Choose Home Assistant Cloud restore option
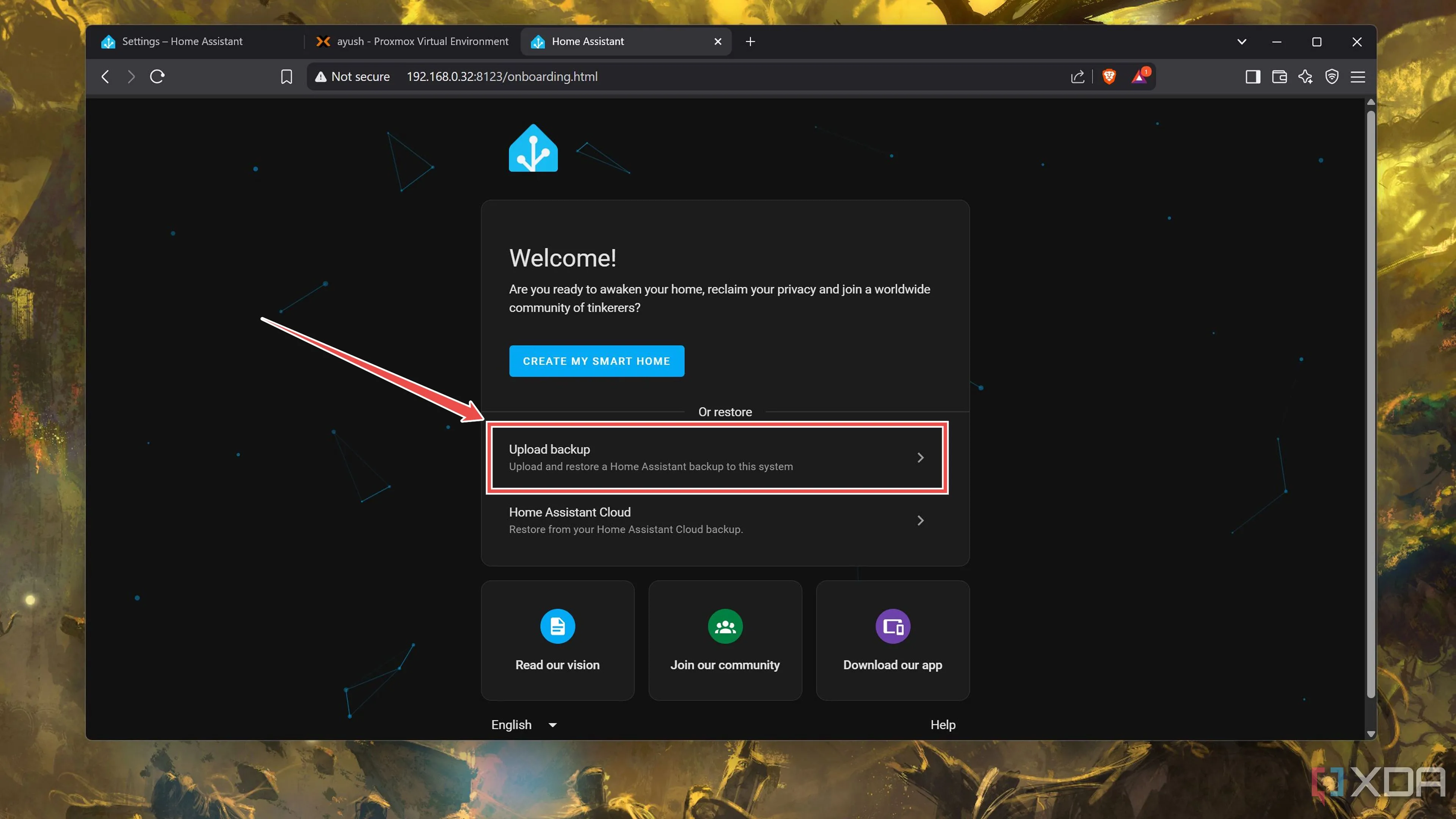 click(716, 520)
